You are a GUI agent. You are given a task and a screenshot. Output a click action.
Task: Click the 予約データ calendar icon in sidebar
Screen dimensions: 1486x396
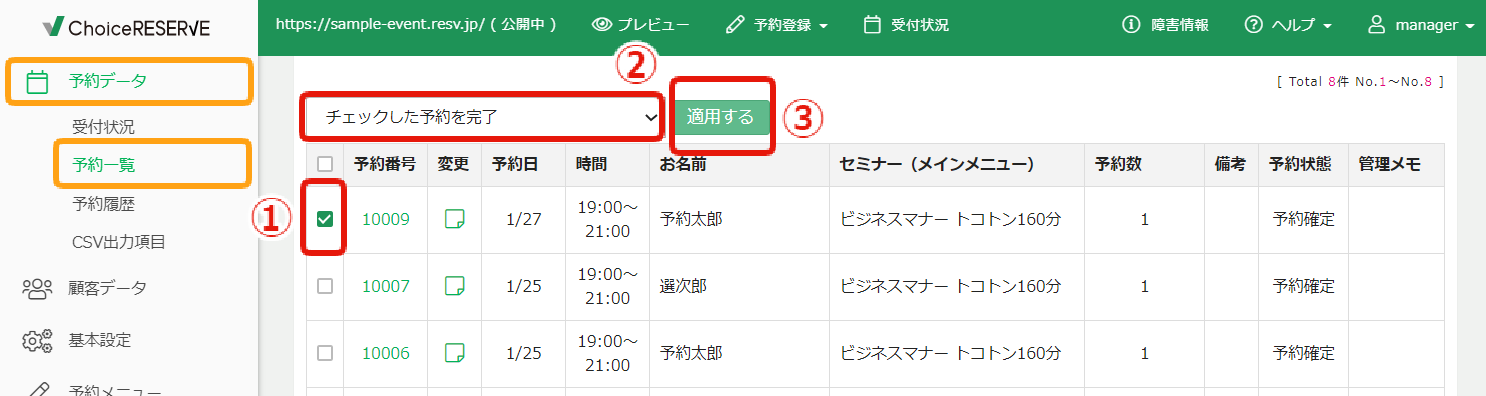tap(37, 82)
